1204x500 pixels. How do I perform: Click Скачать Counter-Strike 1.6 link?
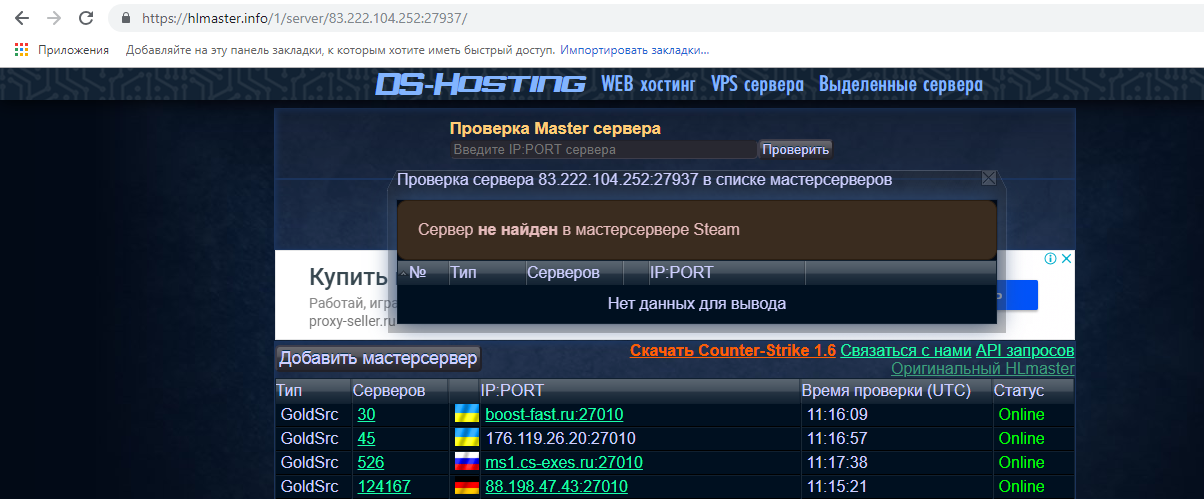pyautogui.click(x=733, y=350)
